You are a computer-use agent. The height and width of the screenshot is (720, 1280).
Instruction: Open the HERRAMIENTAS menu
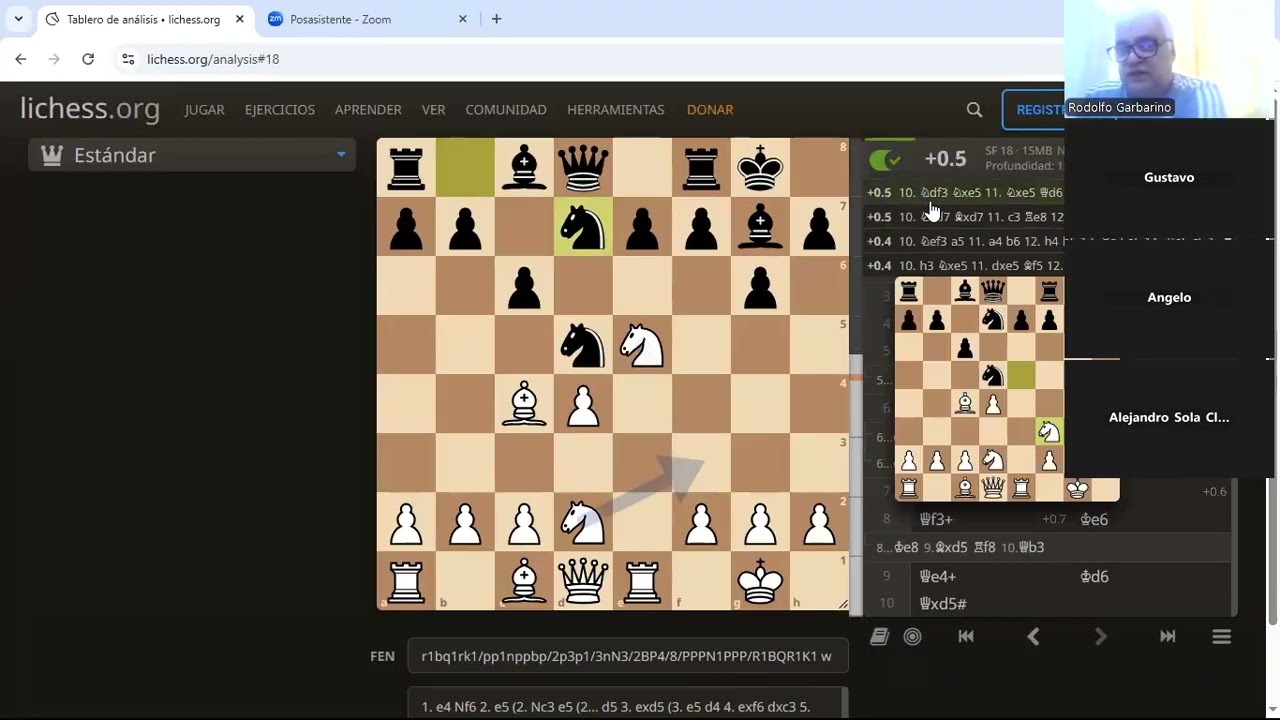tap(615, 110)
